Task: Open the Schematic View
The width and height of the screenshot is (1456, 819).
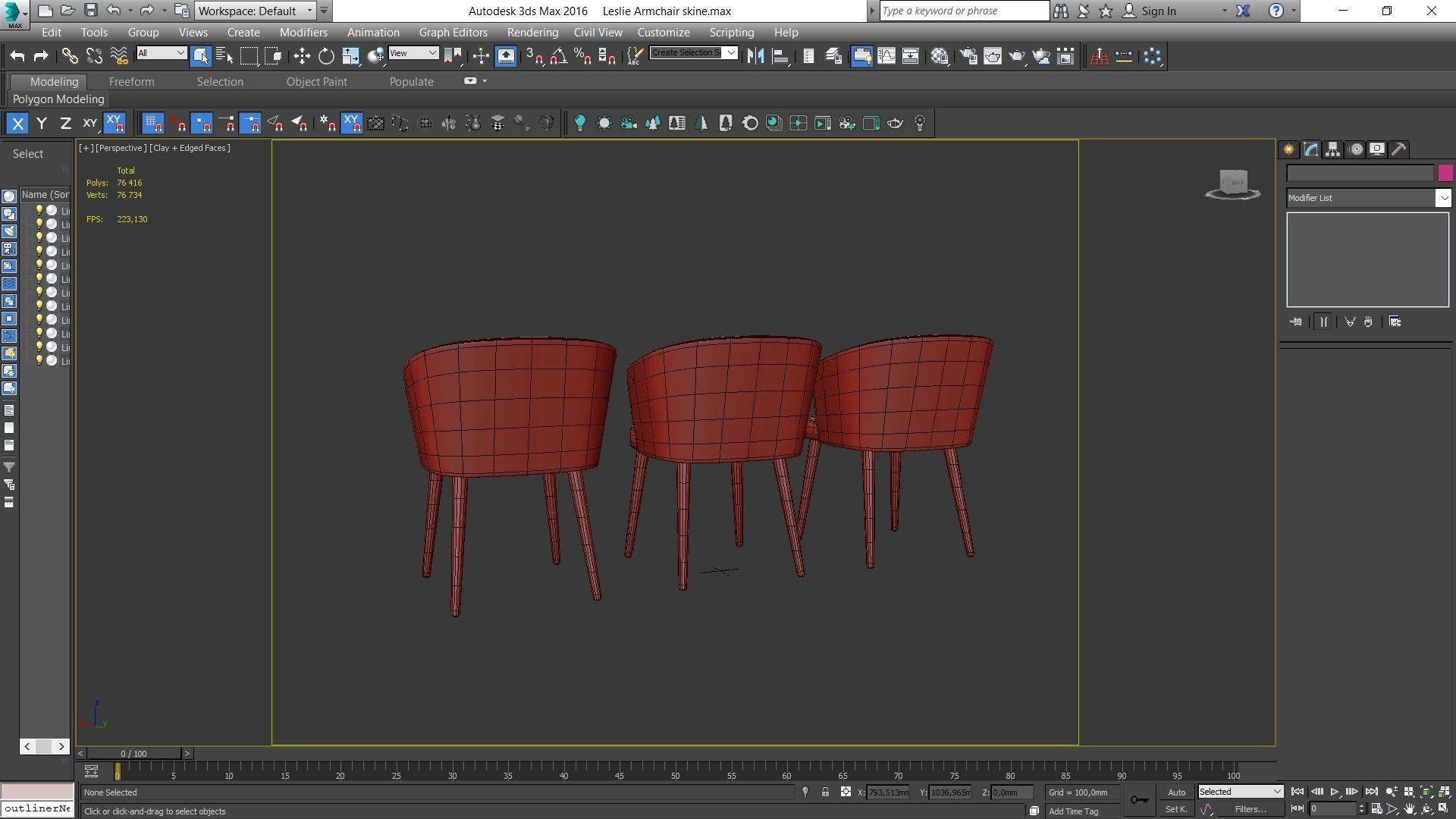Action: 911,56
